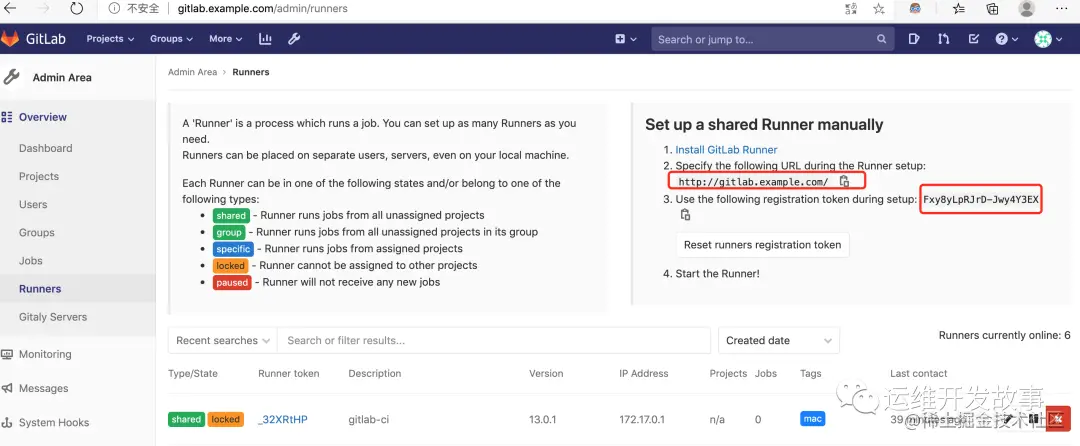Screen dimensions: 1080x446
Task: Open the new item plus dropdown
Action: pyautogui.click(x=625, y=39)
